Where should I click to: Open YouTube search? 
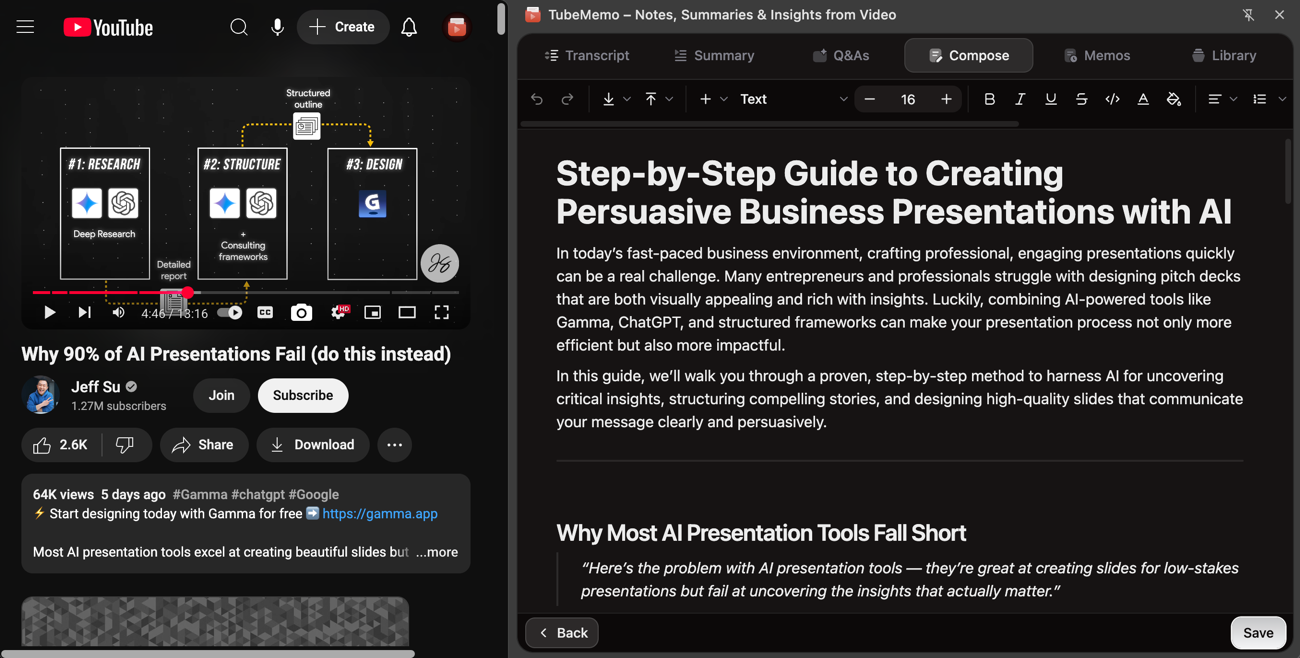[239, 27]
